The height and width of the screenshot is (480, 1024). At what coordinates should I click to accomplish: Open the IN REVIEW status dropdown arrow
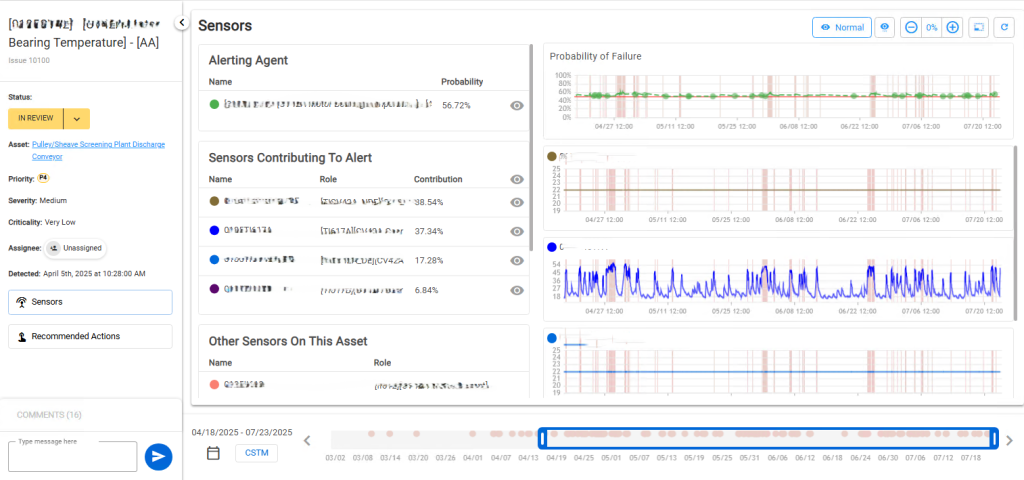pos(77,119)
